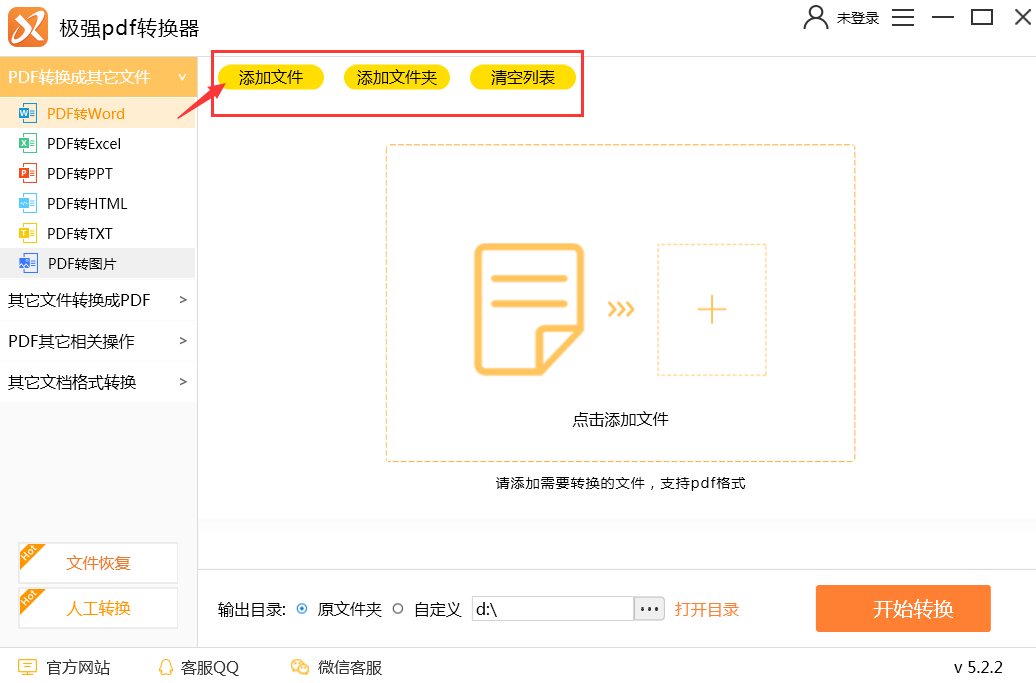Pick the PDF转图片 icon

click(27, 263)
